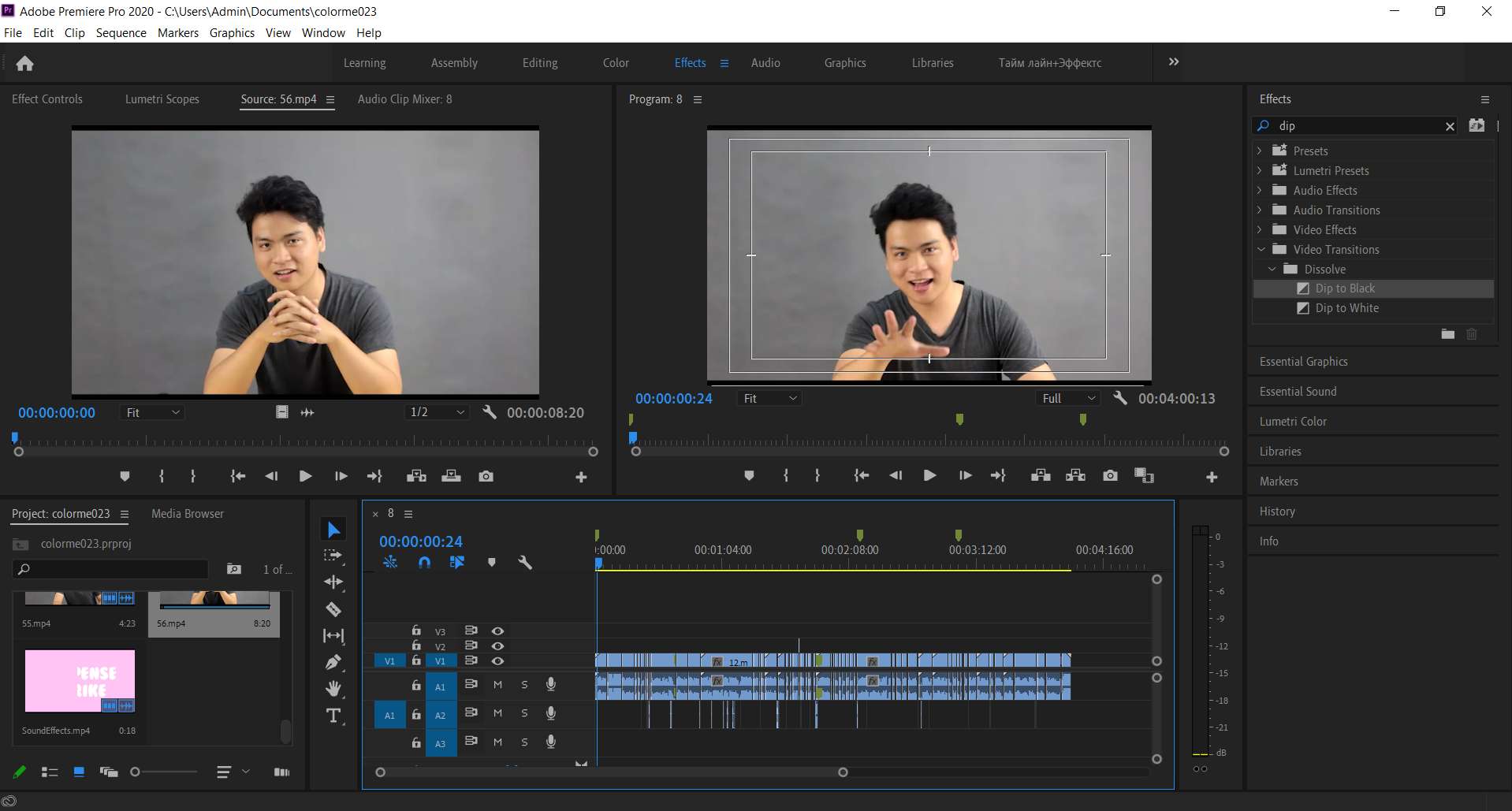Solo the A2 audio track
The height and width of the screenshot is (811, 1512).
524,713
